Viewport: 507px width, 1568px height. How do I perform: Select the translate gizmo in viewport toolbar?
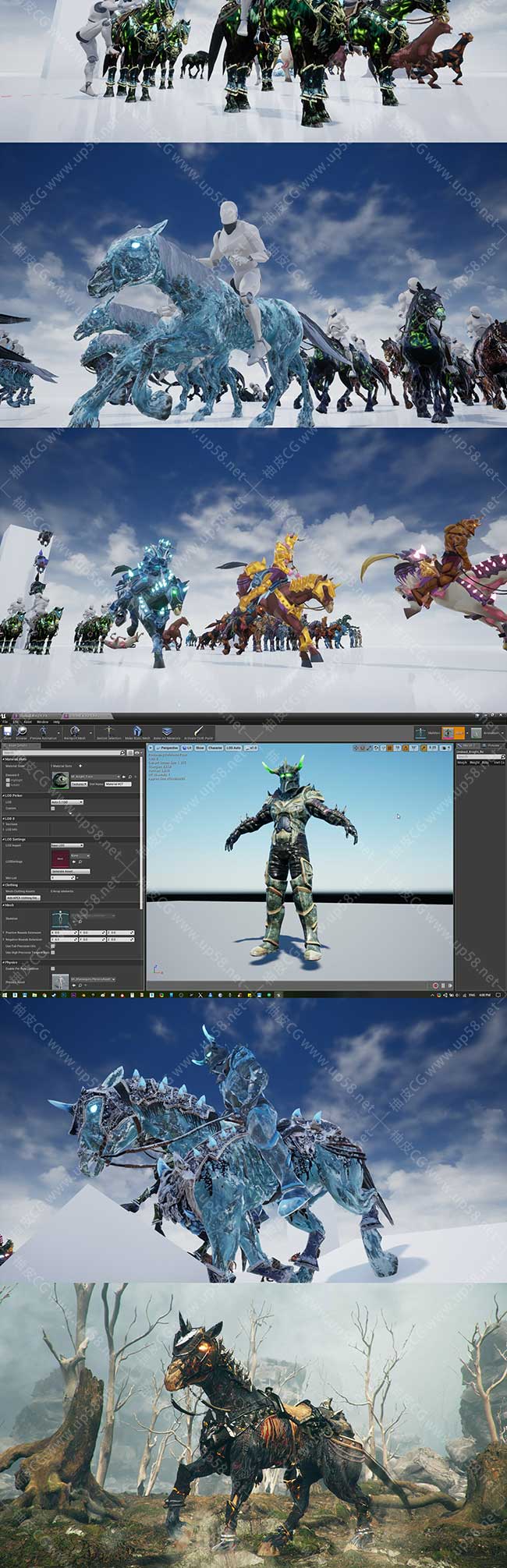[356, 748]
